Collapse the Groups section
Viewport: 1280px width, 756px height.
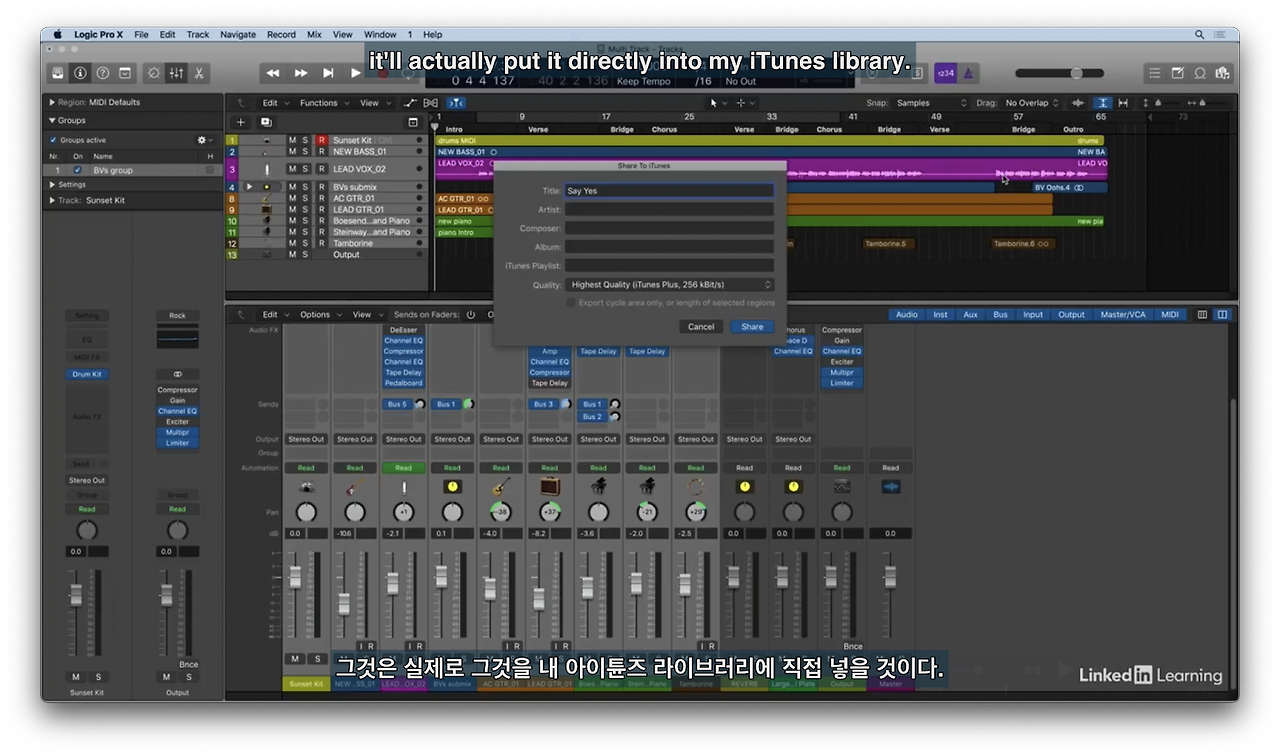[x=52, y=120]
